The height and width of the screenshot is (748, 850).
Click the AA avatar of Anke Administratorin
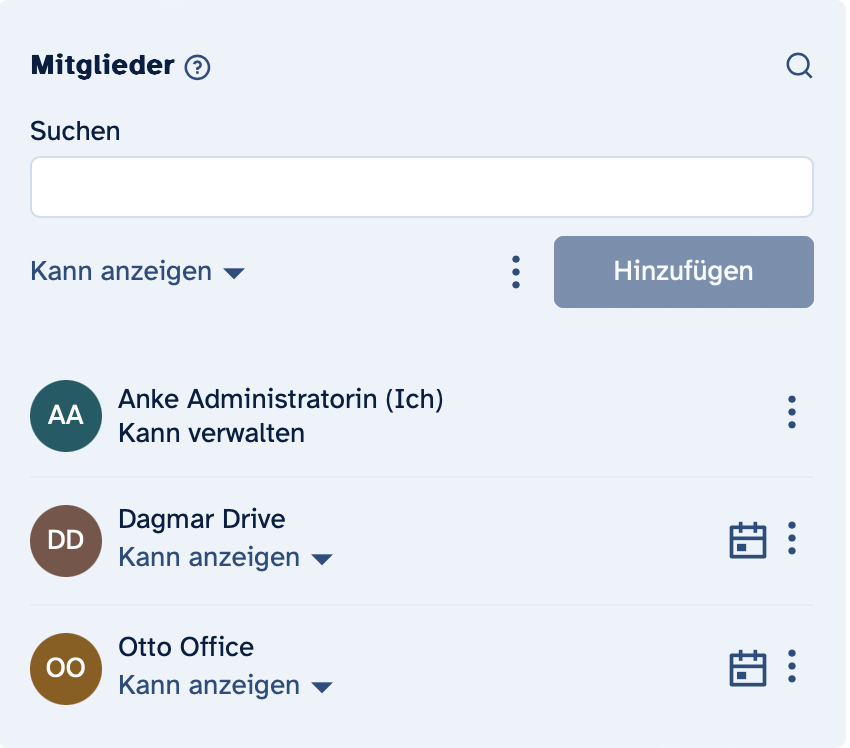66,416
